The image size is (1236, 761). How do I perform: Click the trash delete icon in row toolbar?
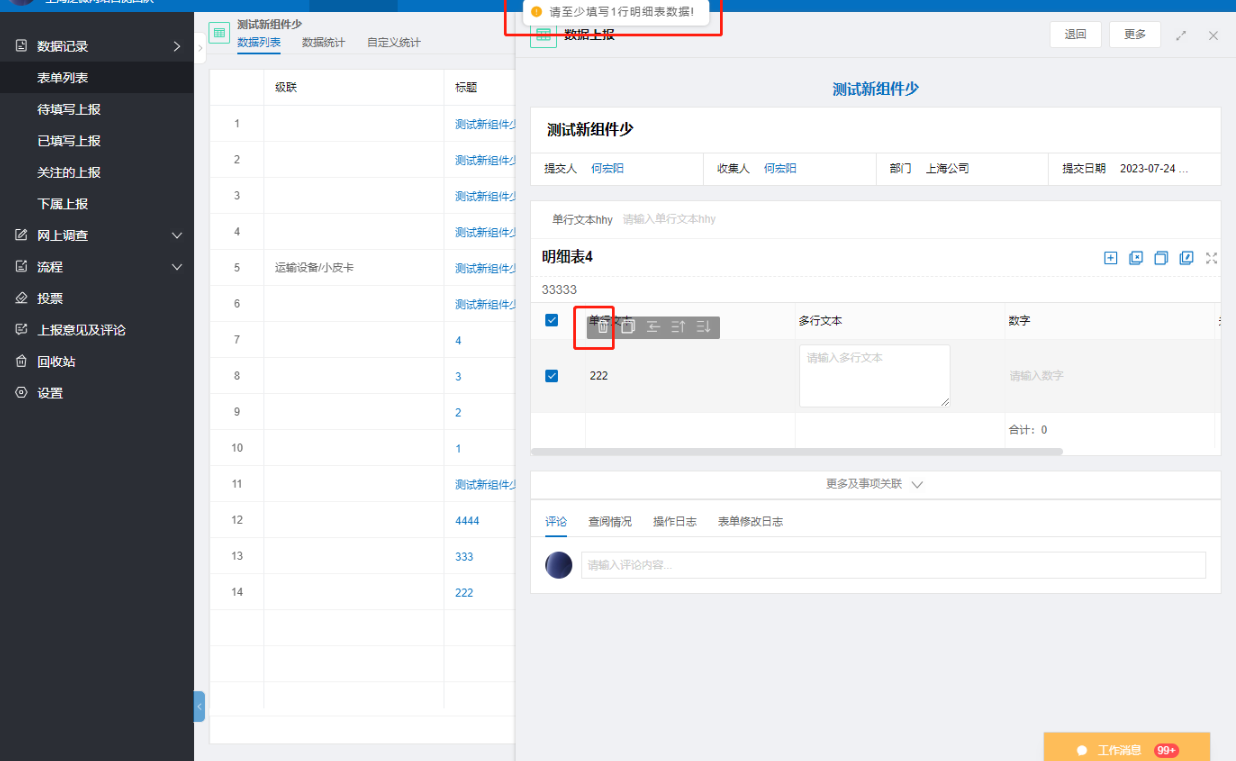tap(602, 327)
